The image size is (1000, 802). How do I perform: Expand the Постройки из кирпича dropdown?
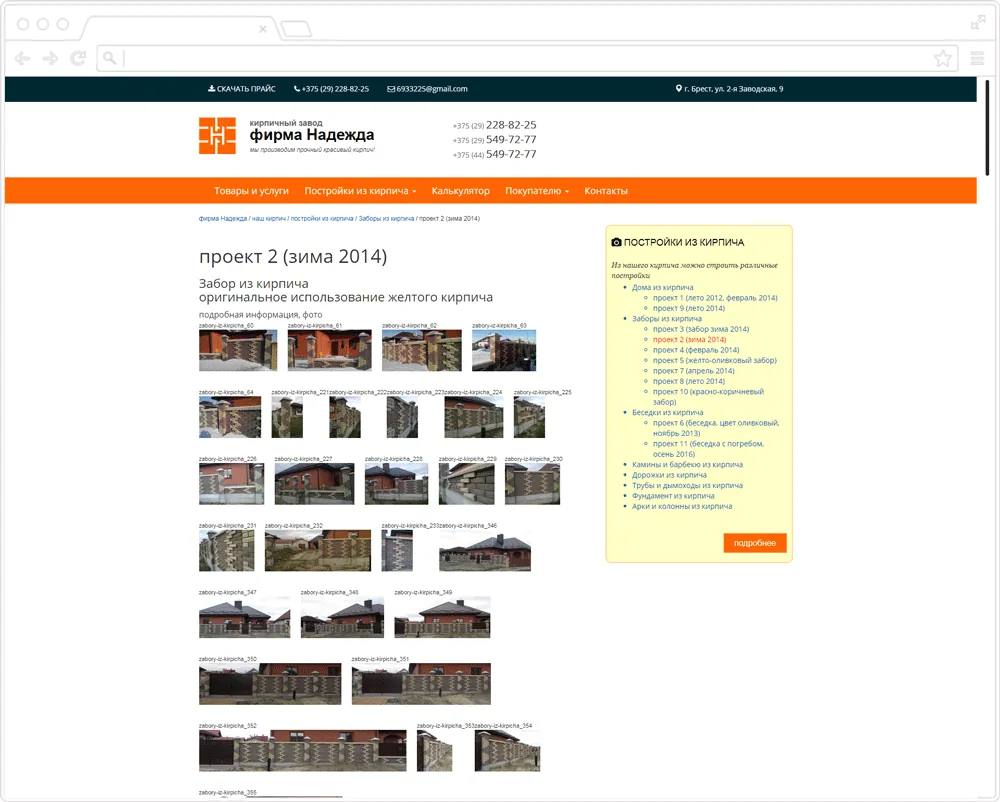click(360, 191)
